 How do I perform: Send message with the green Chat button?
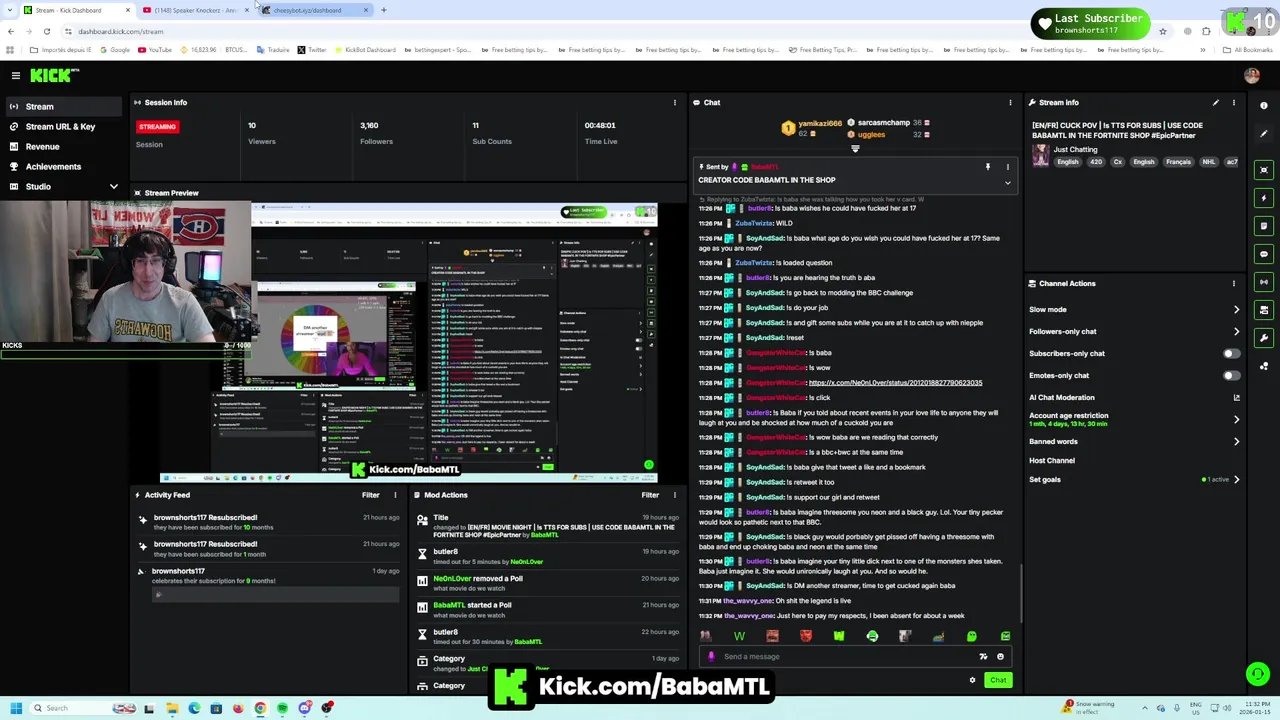[x=998, y=680]
